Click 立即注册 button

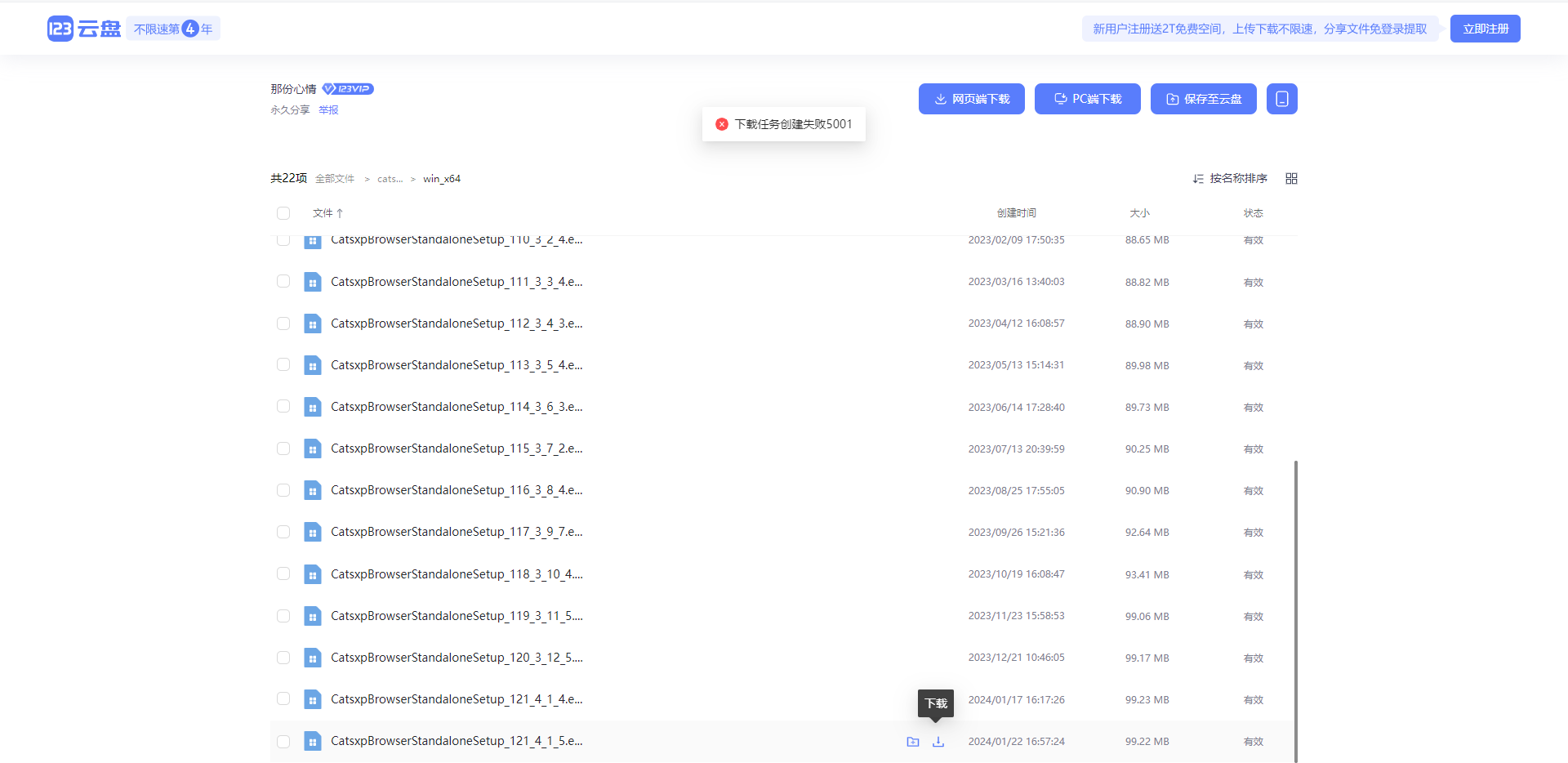coord(1486,29)
